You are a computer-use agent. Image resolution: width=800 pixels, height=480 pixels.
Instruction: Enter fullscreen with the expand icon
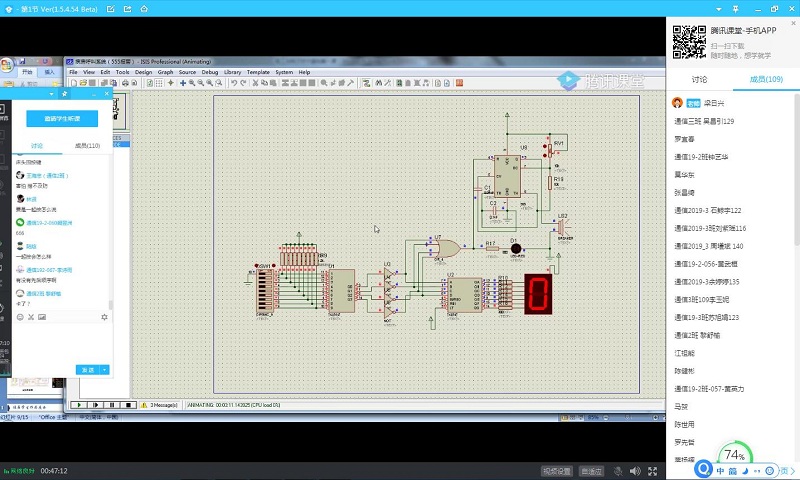coord(653,470)
